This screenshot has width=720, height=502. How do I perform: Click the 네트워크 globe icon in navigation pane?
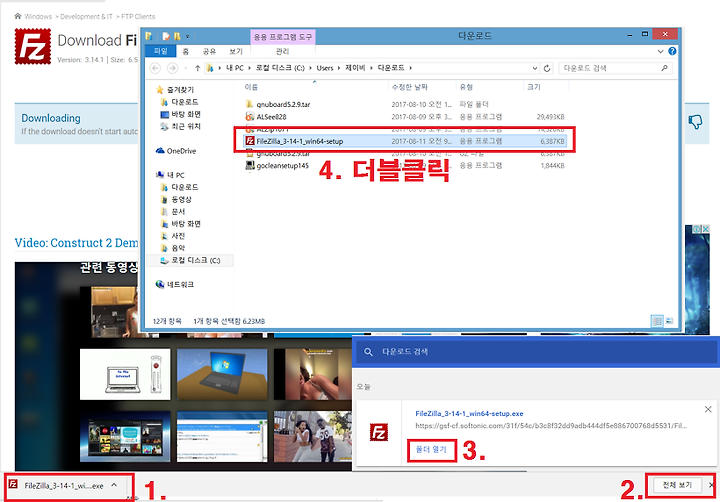pyautogui.click(x=160, y=284)
